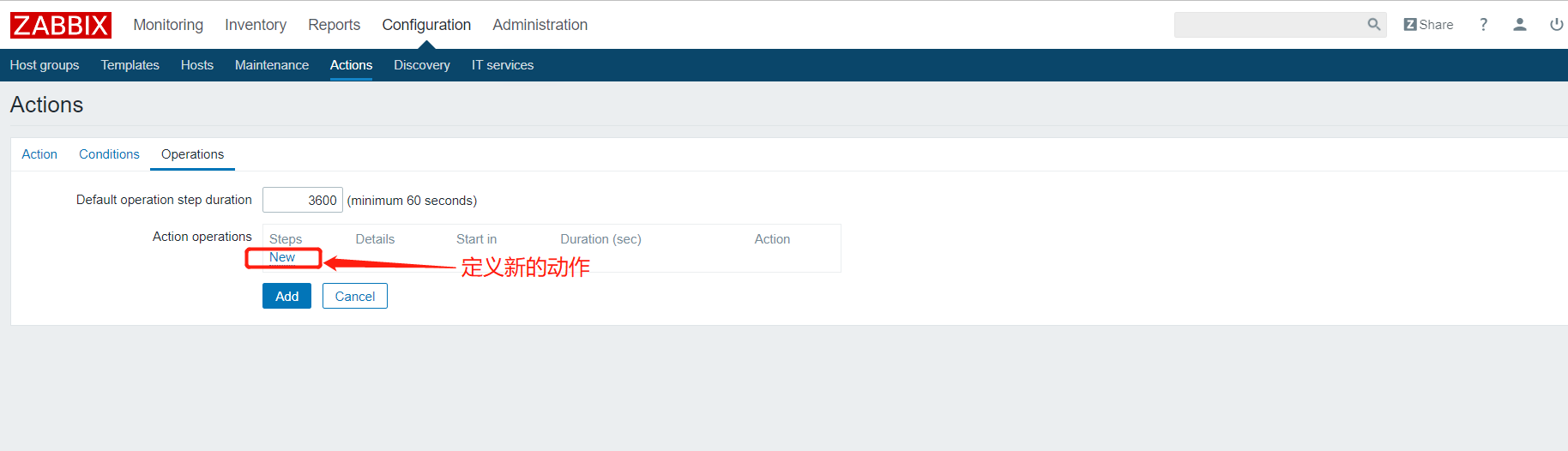Click the Cancel button
This screenshot has width=1568, height=451.
pyautogui.click(x=355, y=296)
